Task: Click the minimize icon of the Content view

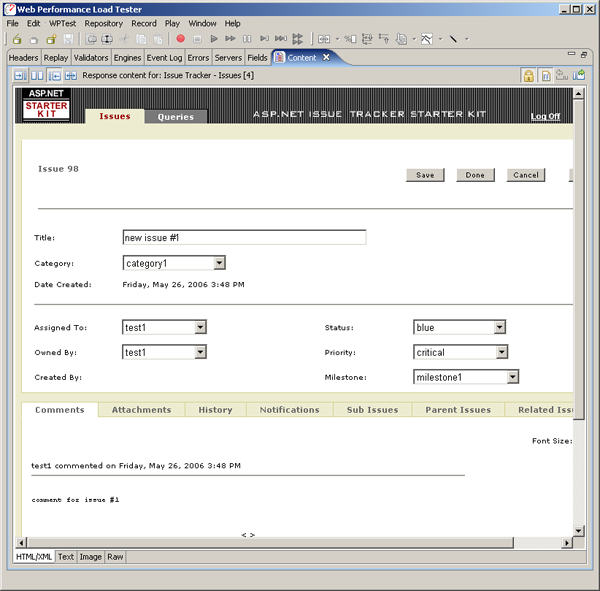Action: point(571,54)
